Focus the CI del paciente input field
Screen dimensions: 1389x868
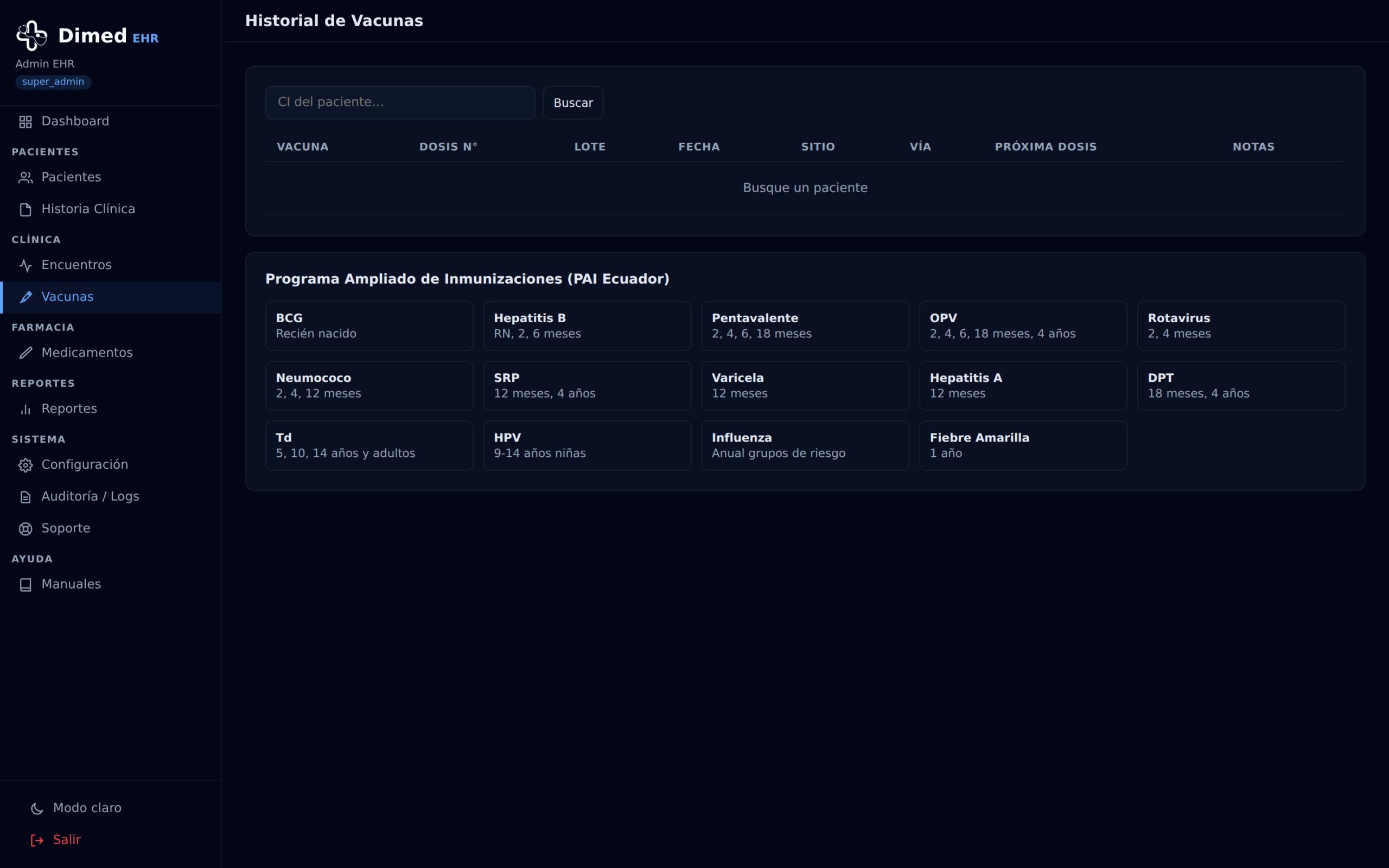[400, 103]
